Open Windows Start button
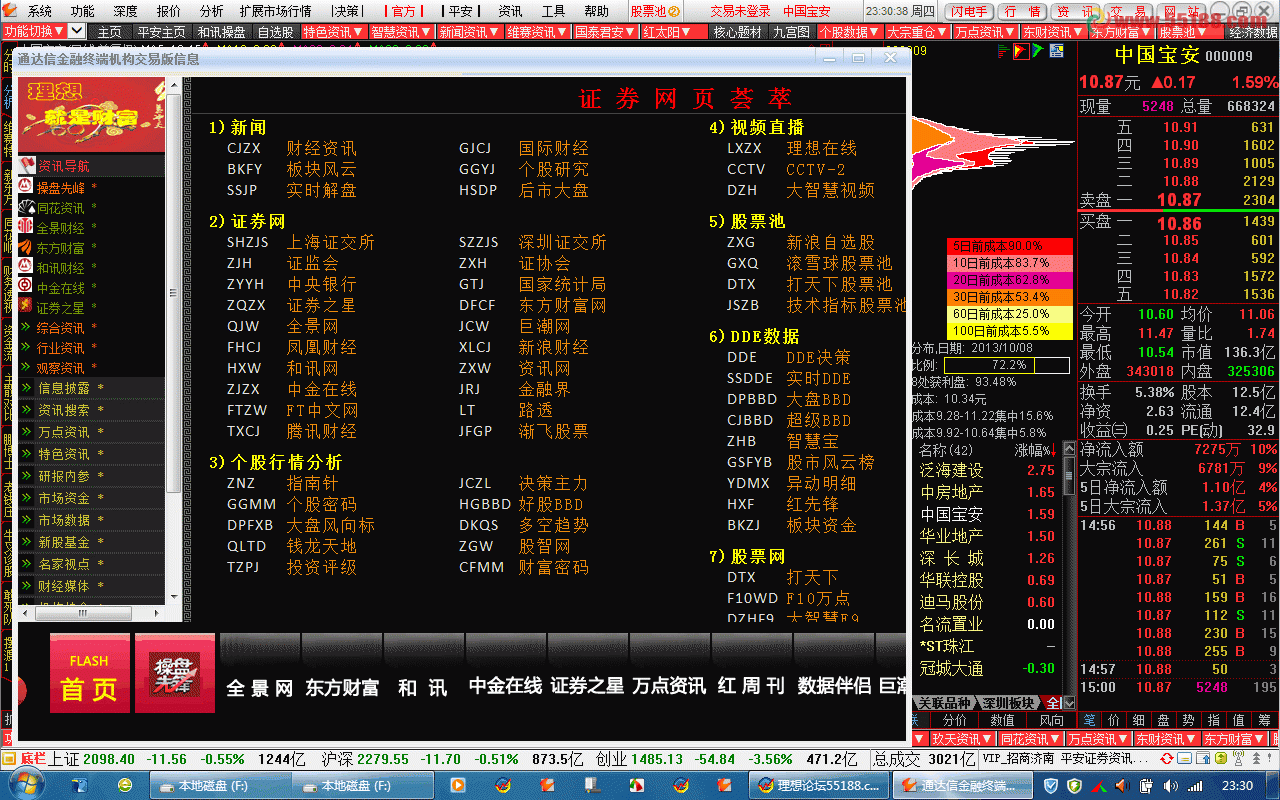The height and width of the screenshot is (800, 1280). (27, 785)
